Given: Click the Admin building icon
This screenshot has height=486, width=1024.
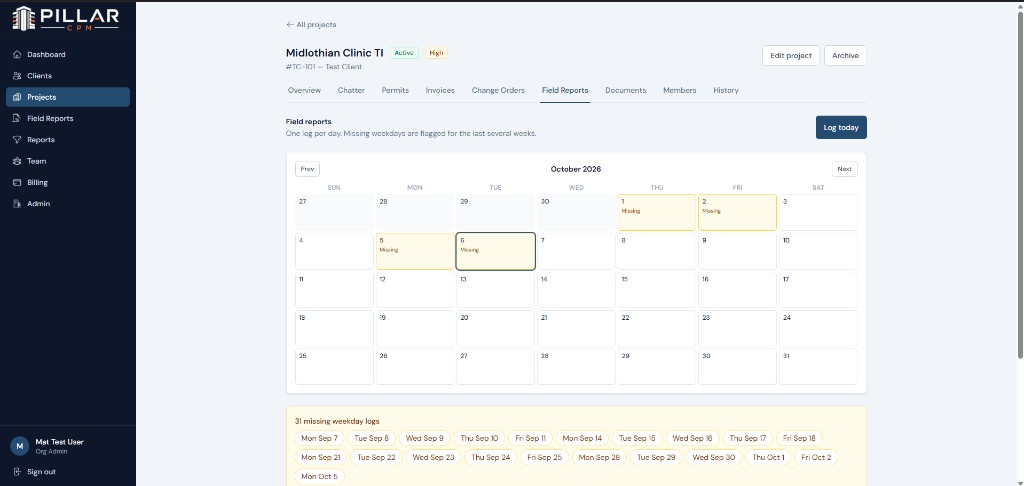Looking at the screenshot, I should click(18, 204).
